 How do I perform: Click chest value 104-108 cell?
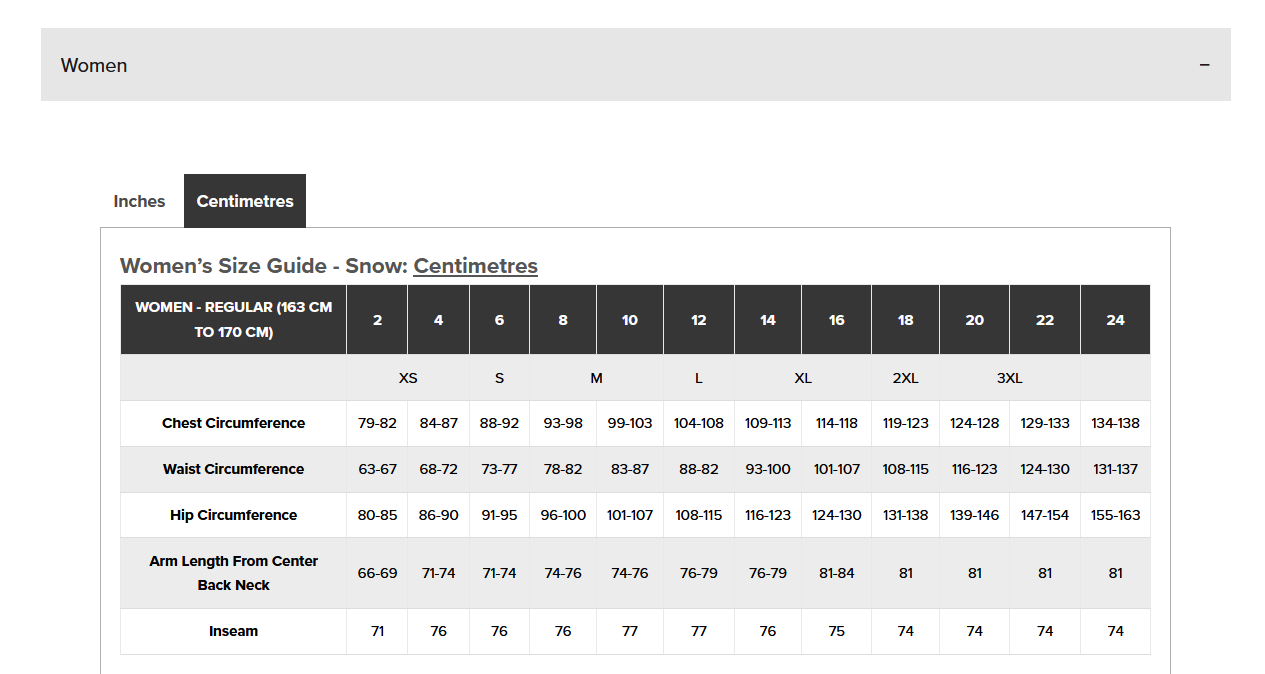tap(698, 423)
